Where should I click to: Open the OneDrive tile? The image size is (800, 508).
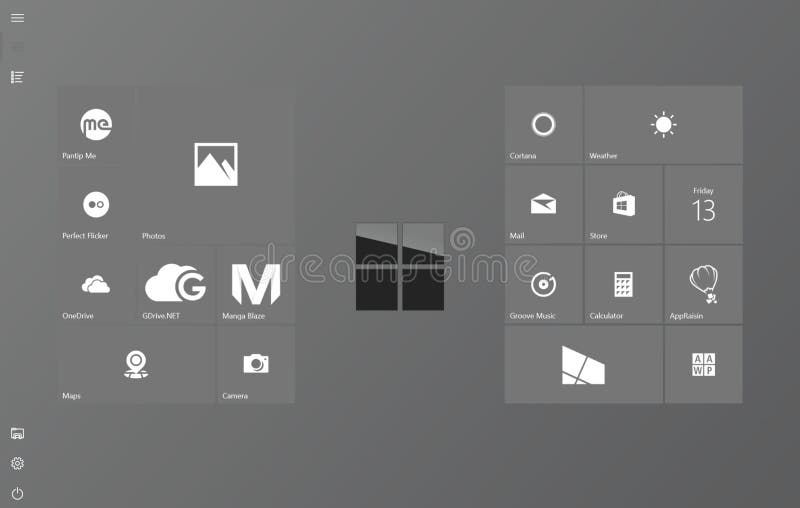(95, 285)
